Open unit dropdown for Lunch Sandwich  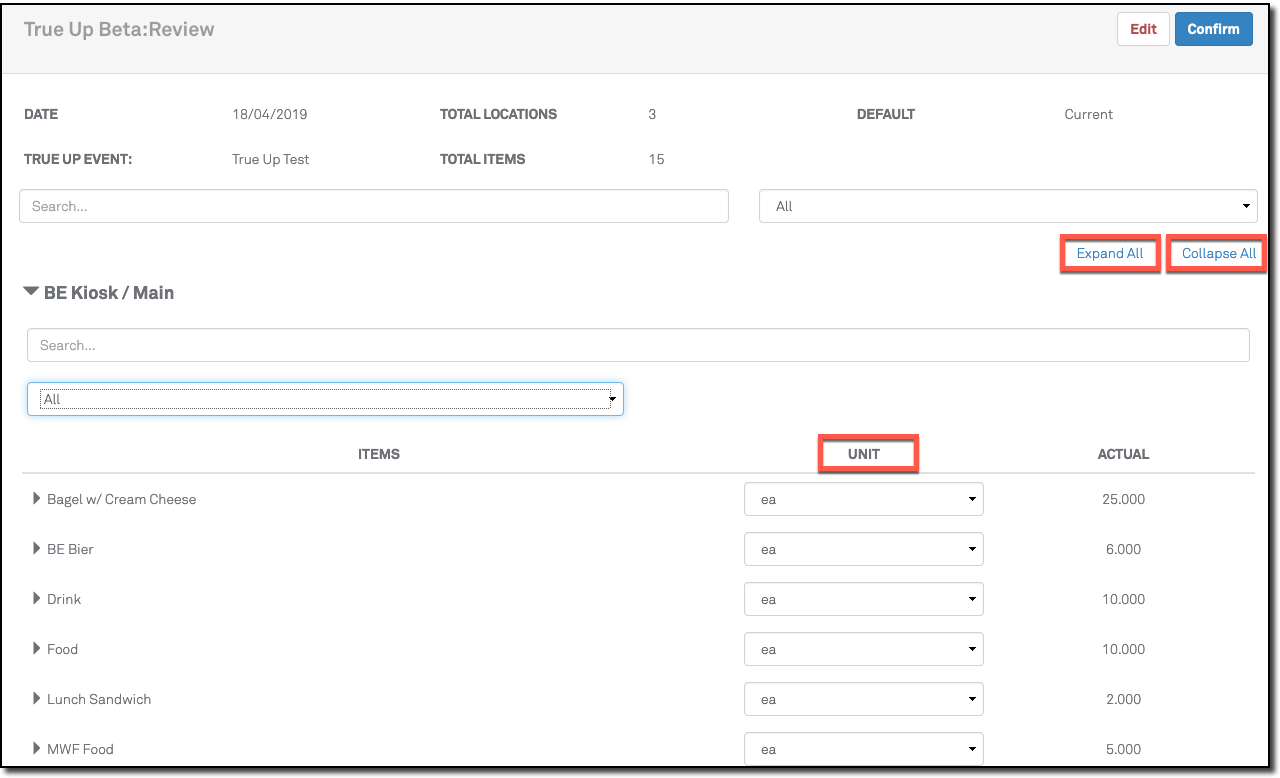point(863,699)
